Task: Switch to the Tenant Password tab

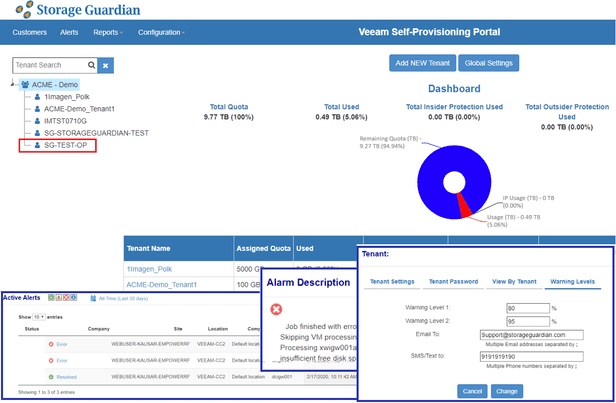Action: click(x=453, y=282)
